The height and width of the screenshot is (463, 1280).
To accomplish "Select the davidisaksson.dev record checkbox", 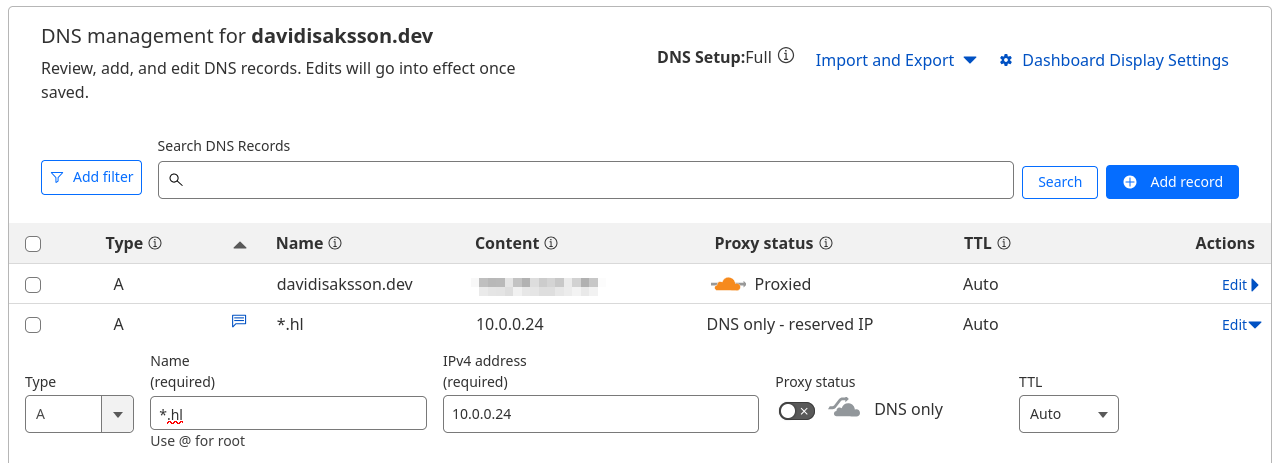I will pyautogui.click(x=33, y=285).
